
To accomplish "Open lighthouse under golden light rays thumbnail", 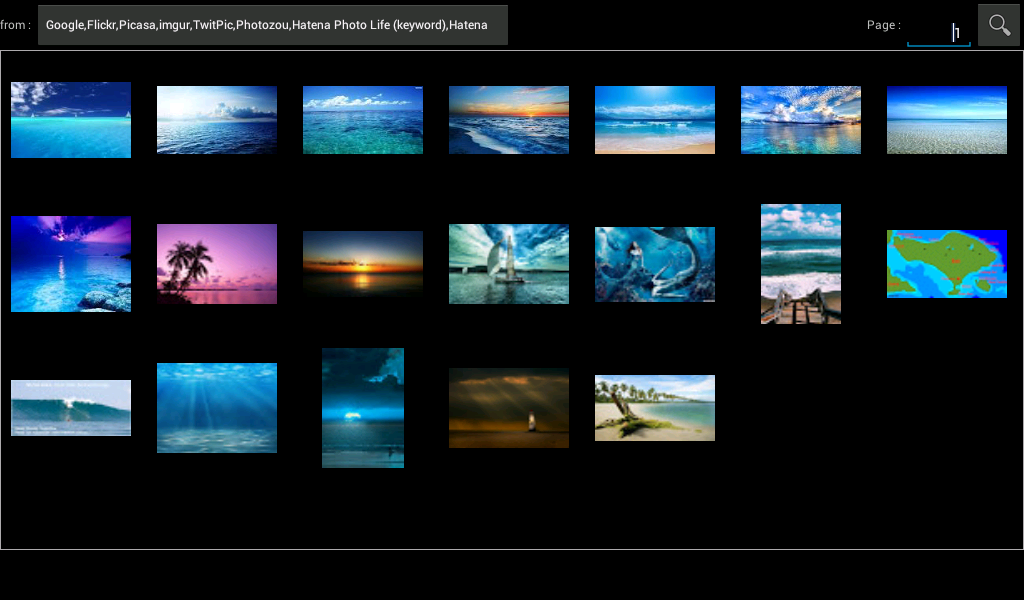I will [509, 408].
